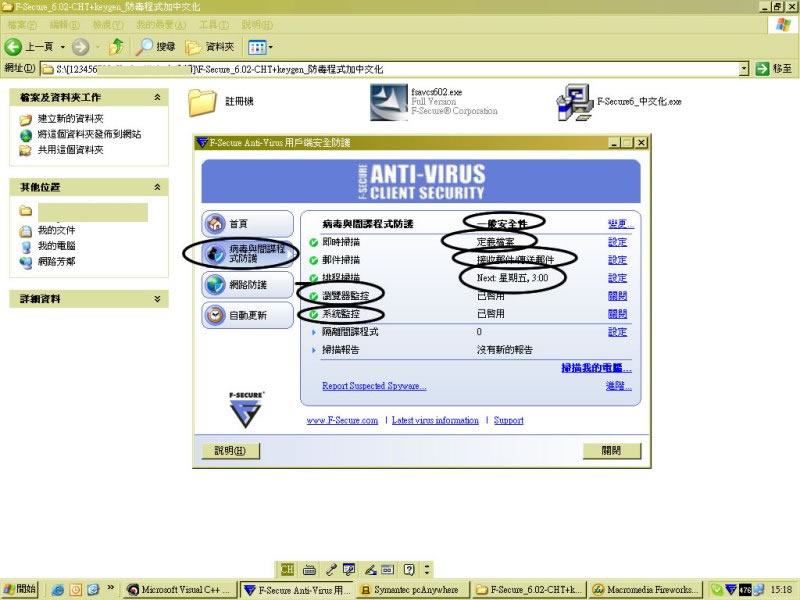Click Report Suspected Spyware link
Screen dimensions: 800x600
point(374,386)
